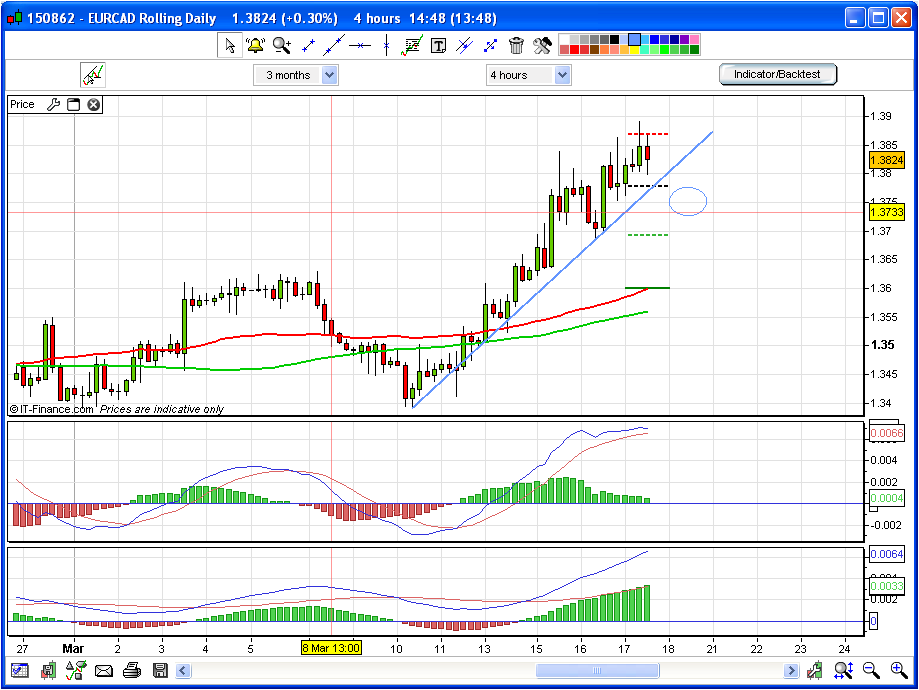
Task: Choose the selected medium blue swatch
Action: 634,39
